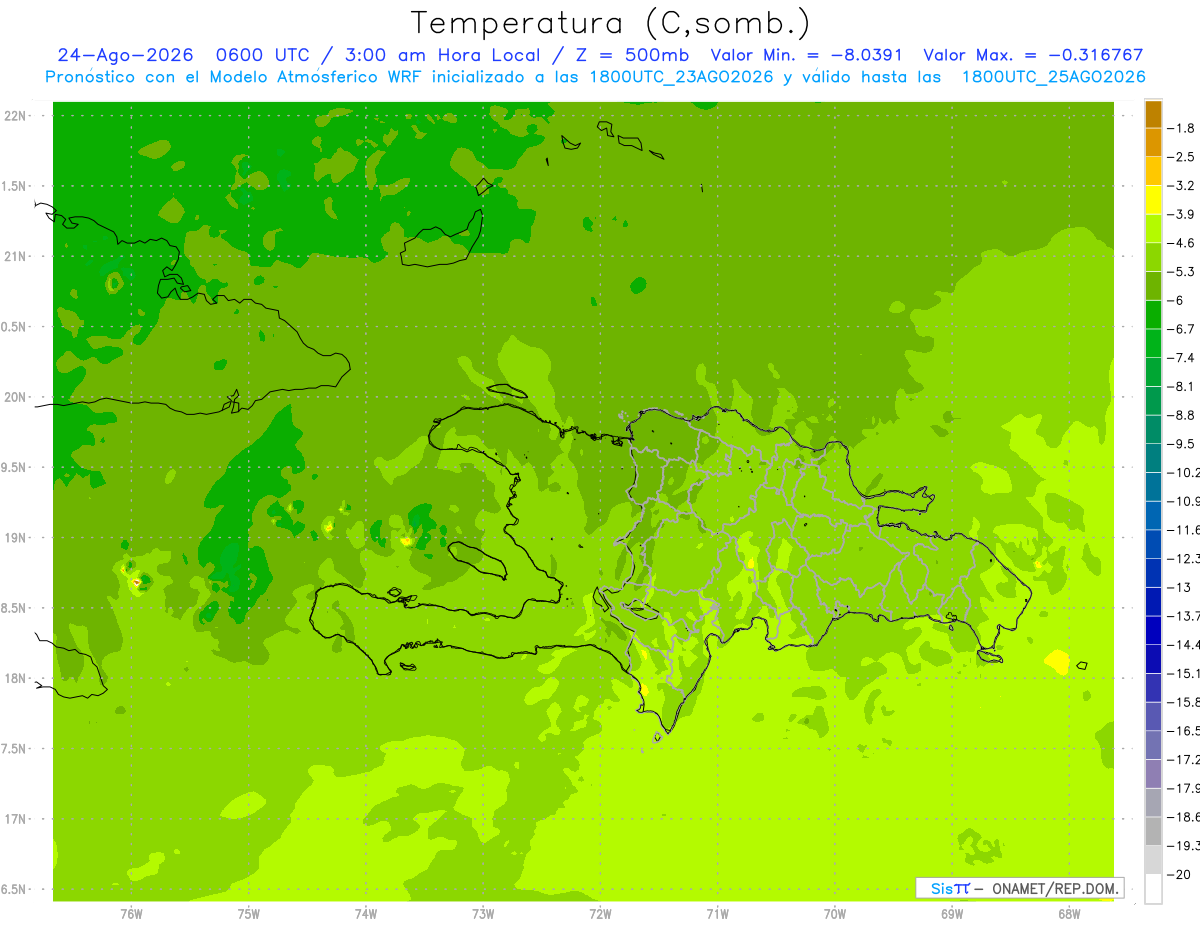Click the "-3.9" color scale value

pos(1181,214)
